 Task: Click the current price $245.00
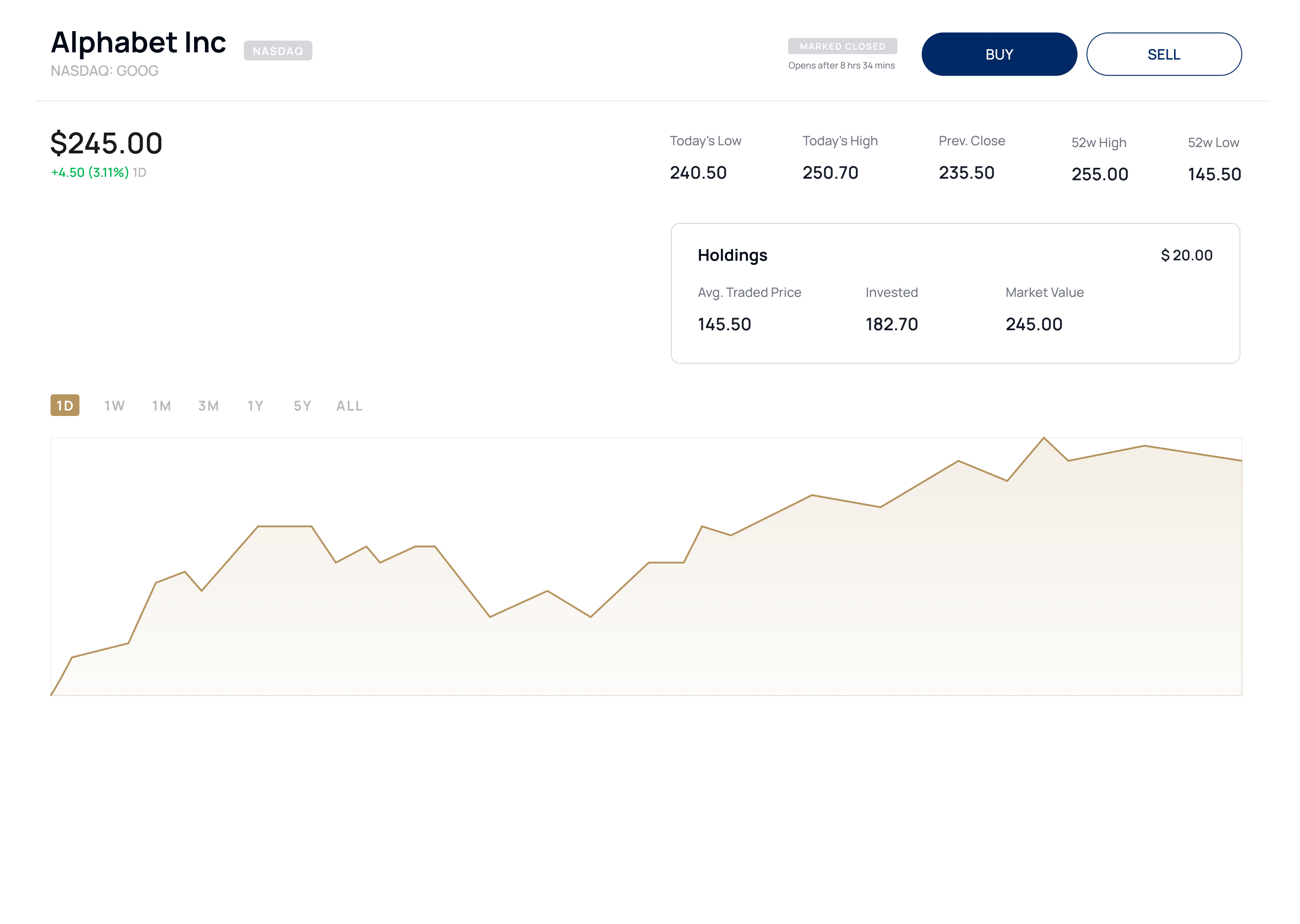point(106,144)
